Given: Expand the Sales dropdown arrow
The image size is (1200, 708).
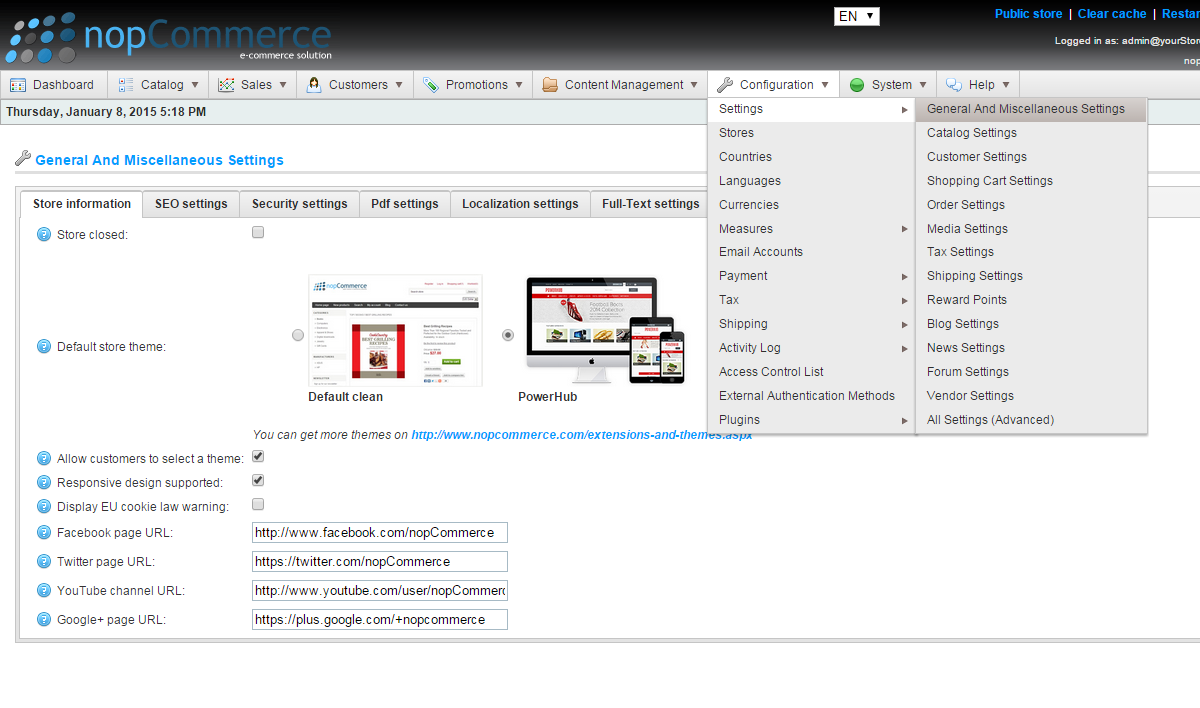Looking at the screenshot, I should click(283, 85).
